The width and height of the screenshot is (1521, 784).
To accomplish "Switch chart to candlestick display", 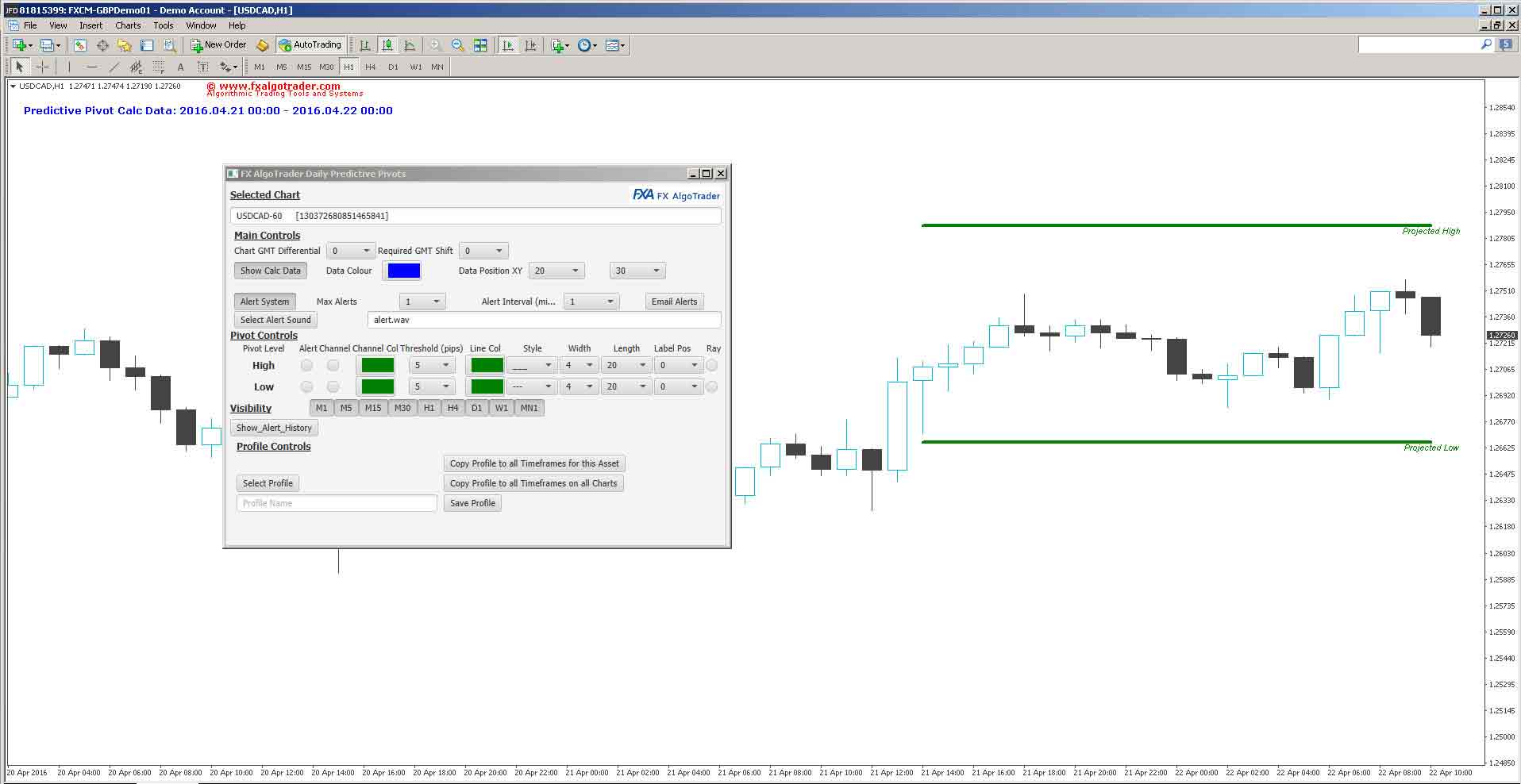I will coord(387,45).
